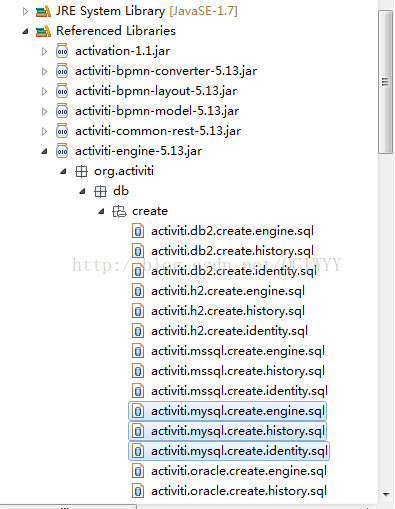This screenshot has width=395, height=509.
Task: Click file icon of activiti.mssql.create.history.sql
Action: pyautogui.click(x=138, y=371)
